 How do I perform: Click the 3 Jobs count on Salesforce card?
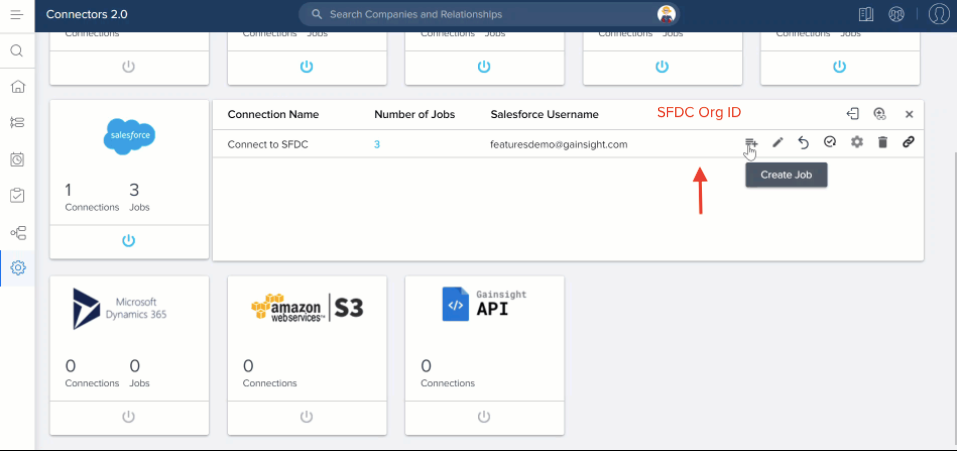139,196
